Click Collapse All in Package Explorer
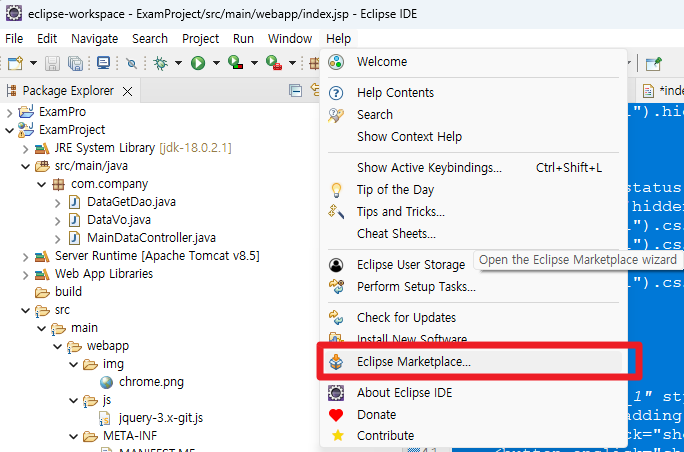The width and height of the screenshot is (684, 452). [x=296, y=91]
